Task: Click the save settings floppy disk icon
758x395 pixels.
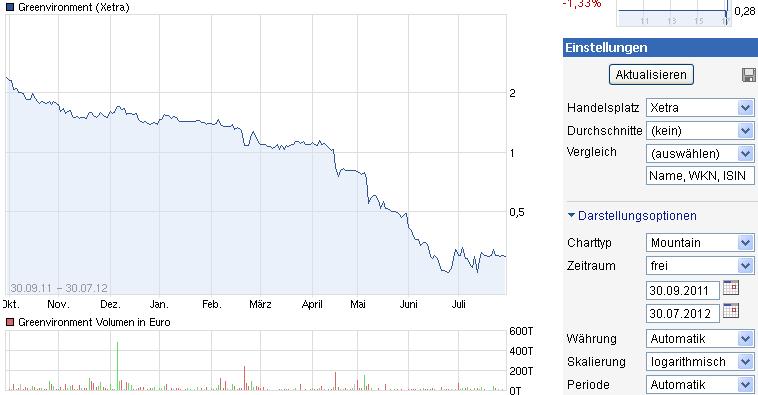Action: point(748,75)
